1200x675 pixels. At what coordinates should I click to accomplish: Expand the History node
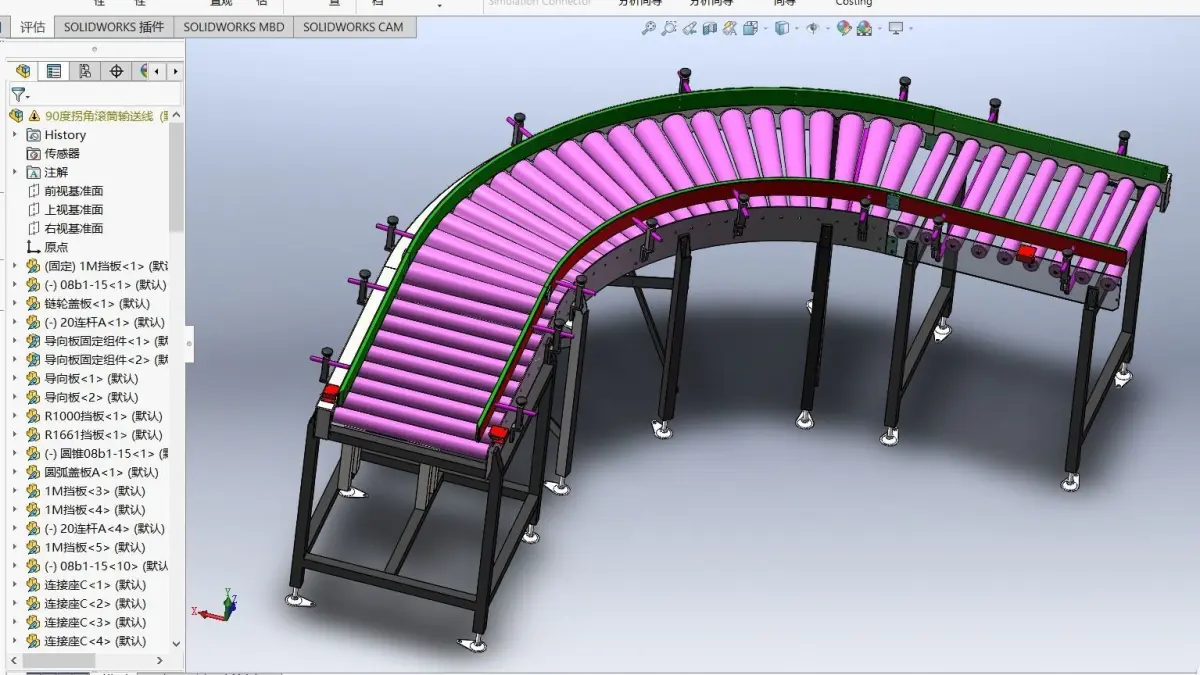(15, 135)
